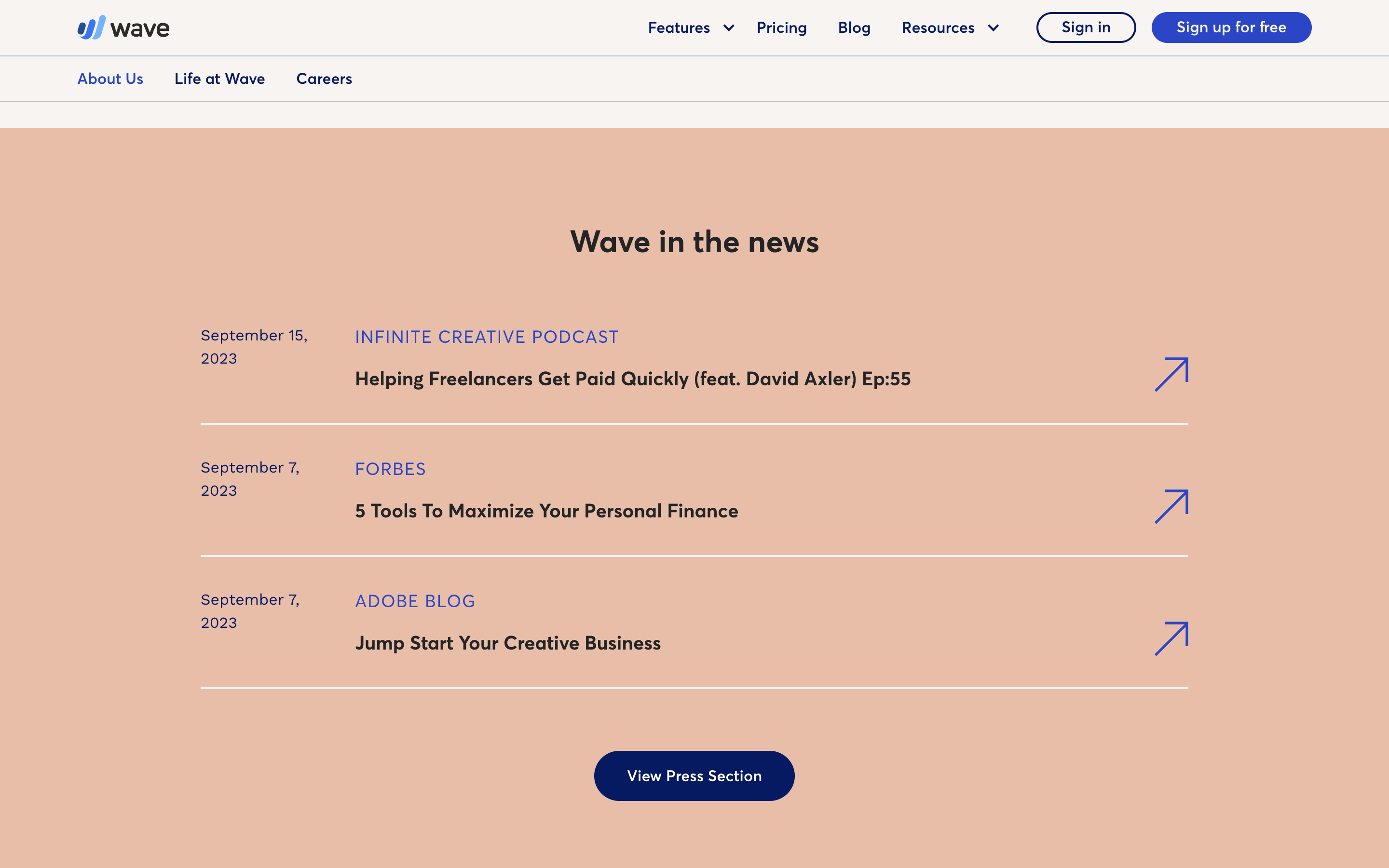This screenshot has width=1389, height=868.
Task: Open the Resources menu
Action: pyautogui.click(x=938, y=27)
